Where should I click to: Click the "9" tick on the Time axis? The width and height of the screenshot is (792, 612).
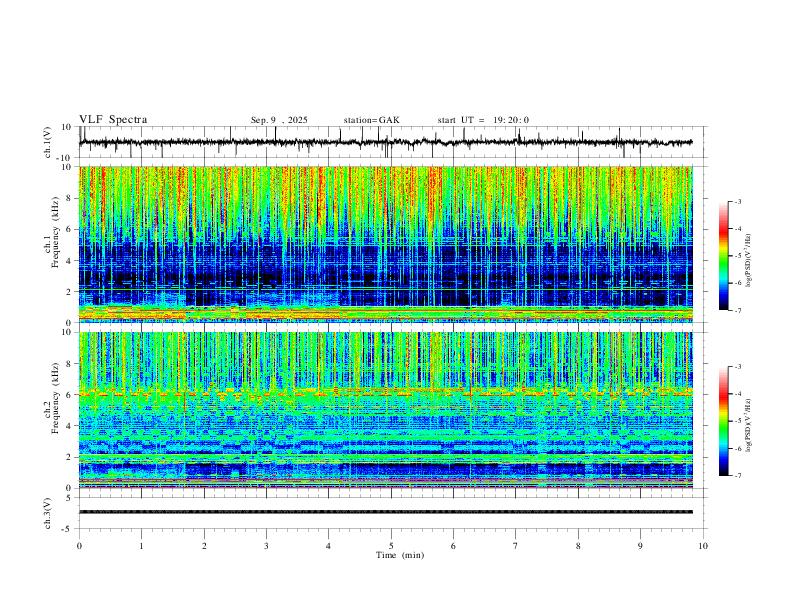pyautogui.click(x=640, y=546)
